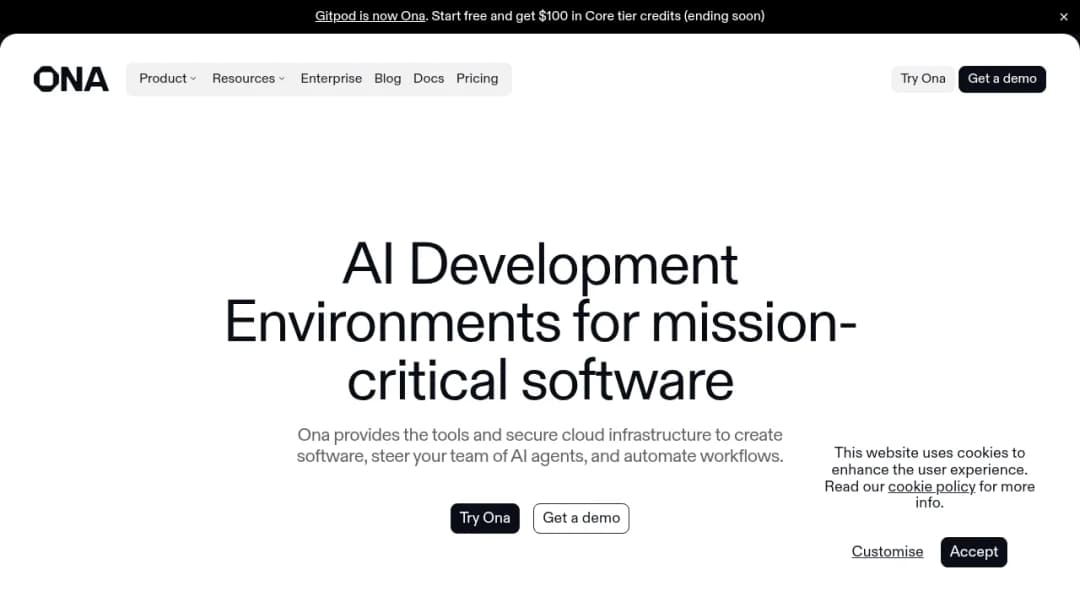This screenshot has height=608, width=1080.
Task: Click the 'This website uses cookies' notice text
Action: [x=929, y=477]
